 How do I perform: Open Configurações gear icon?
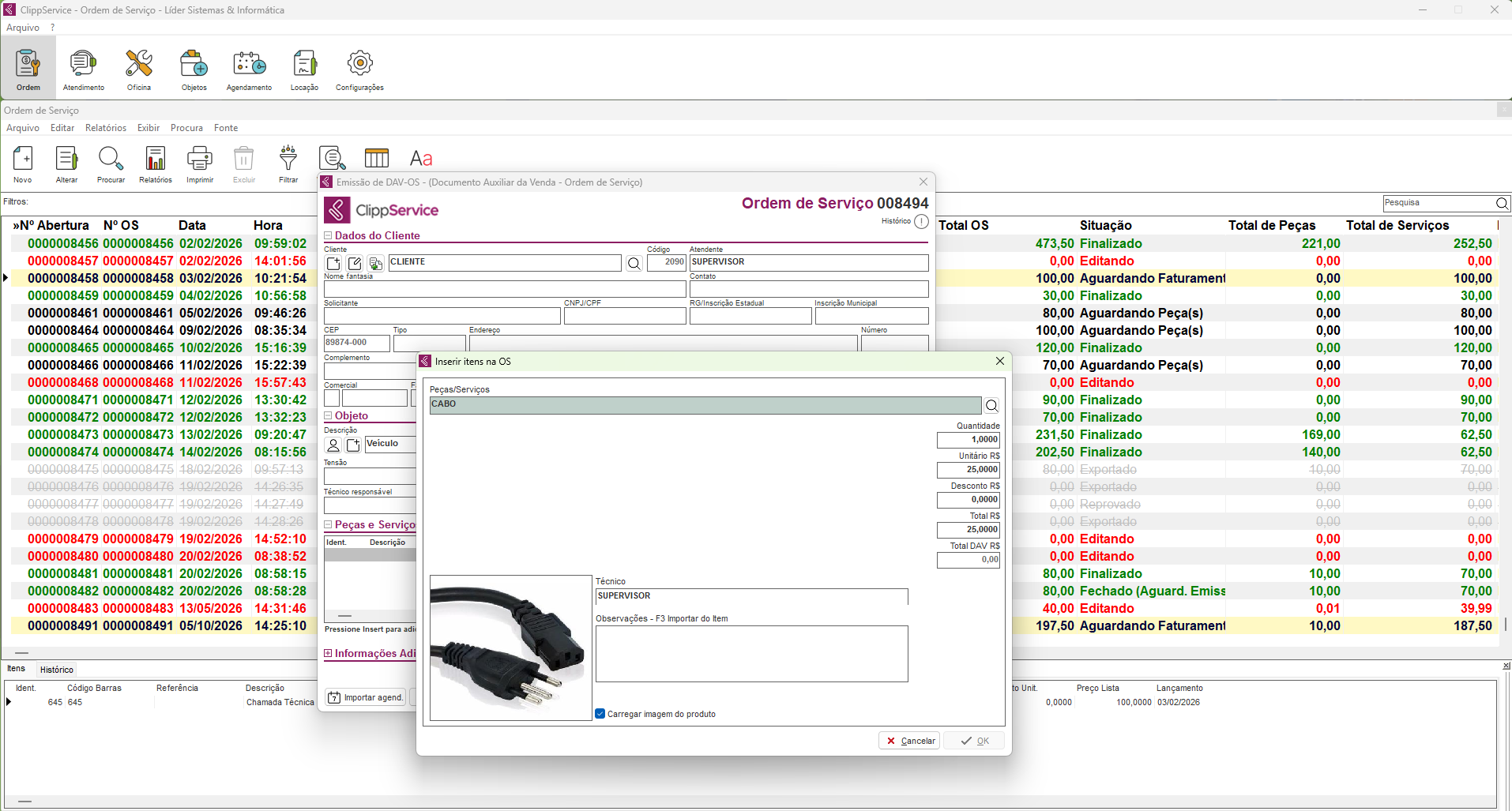coord(359,69)
